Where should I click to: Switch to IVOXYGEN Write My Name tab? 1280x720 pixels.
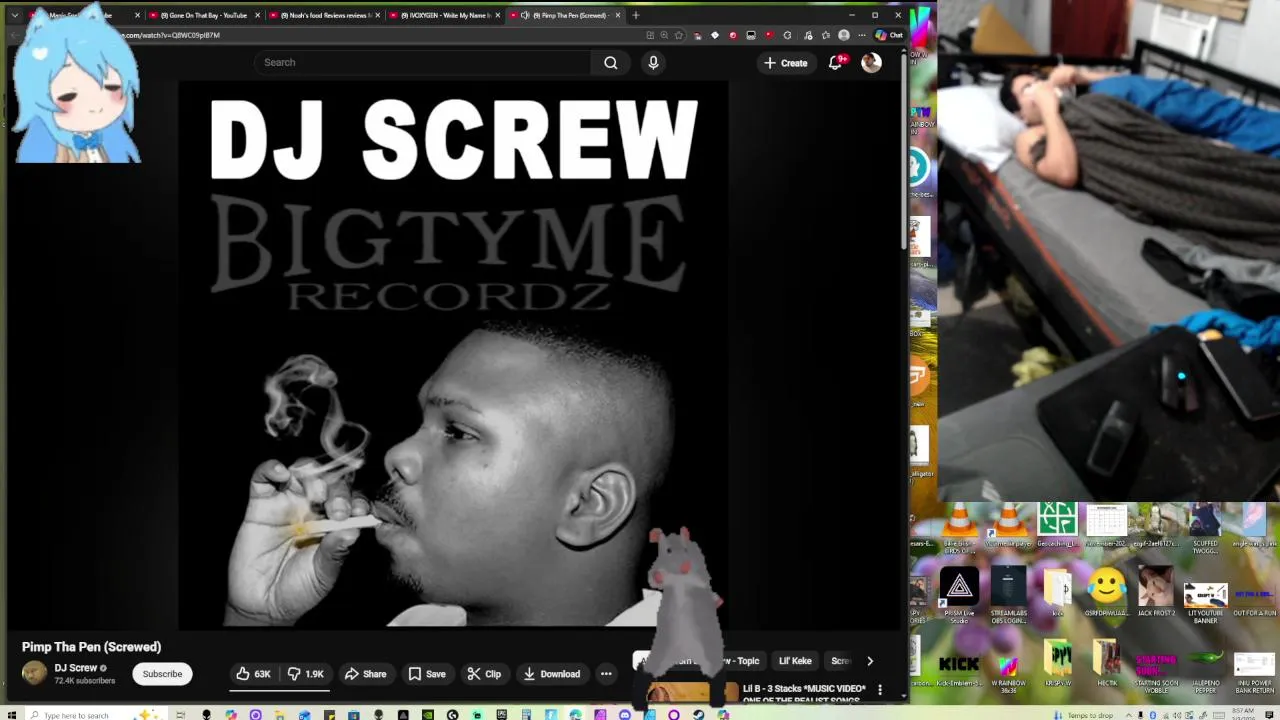(443, 15)
